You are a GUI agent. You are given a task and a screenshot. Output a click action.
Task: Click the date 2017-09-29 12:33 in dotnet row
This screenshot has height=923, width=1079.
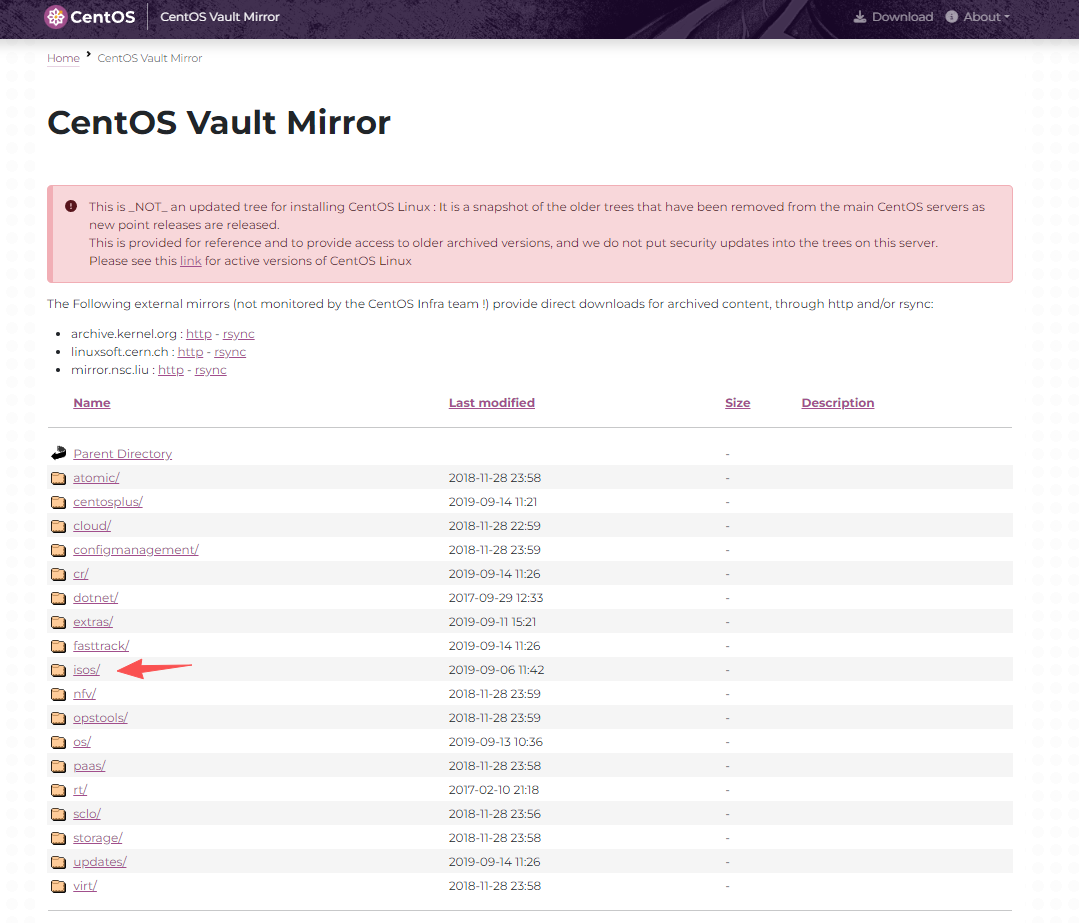[x=495, y=598]
